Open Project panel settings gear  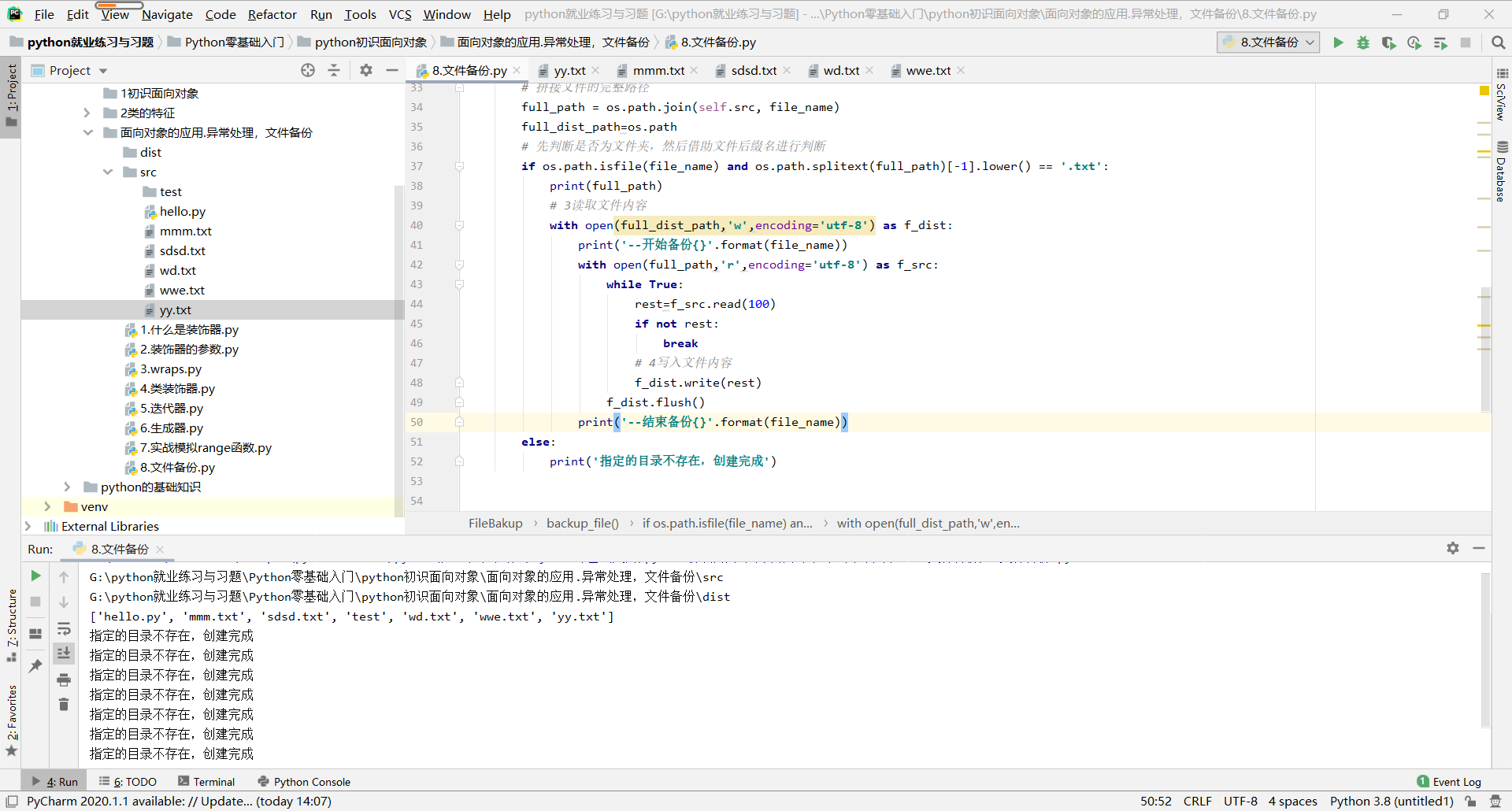(x=366, y=70)
